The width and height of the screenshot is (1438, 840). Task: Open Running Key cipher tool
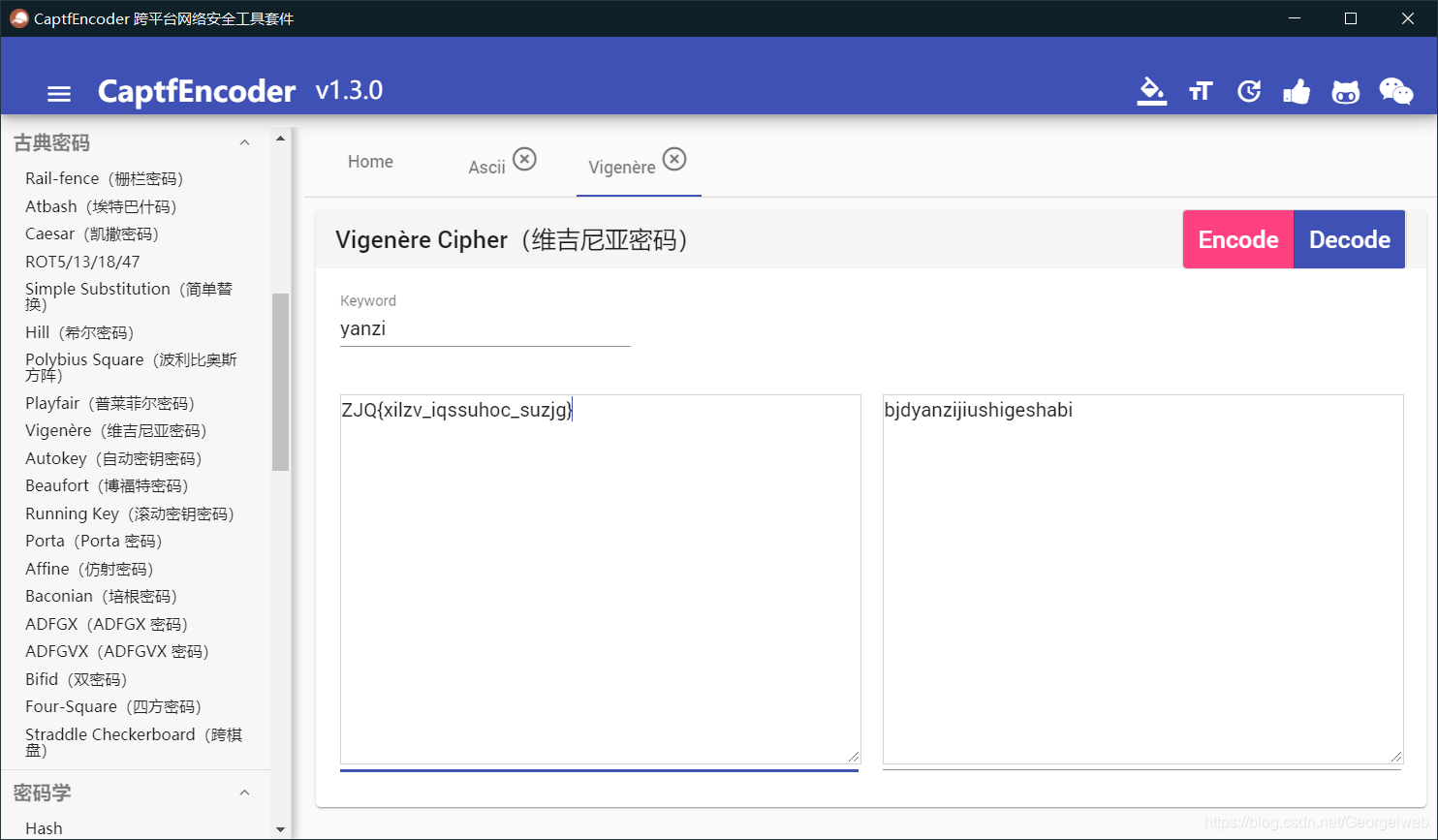130,513
